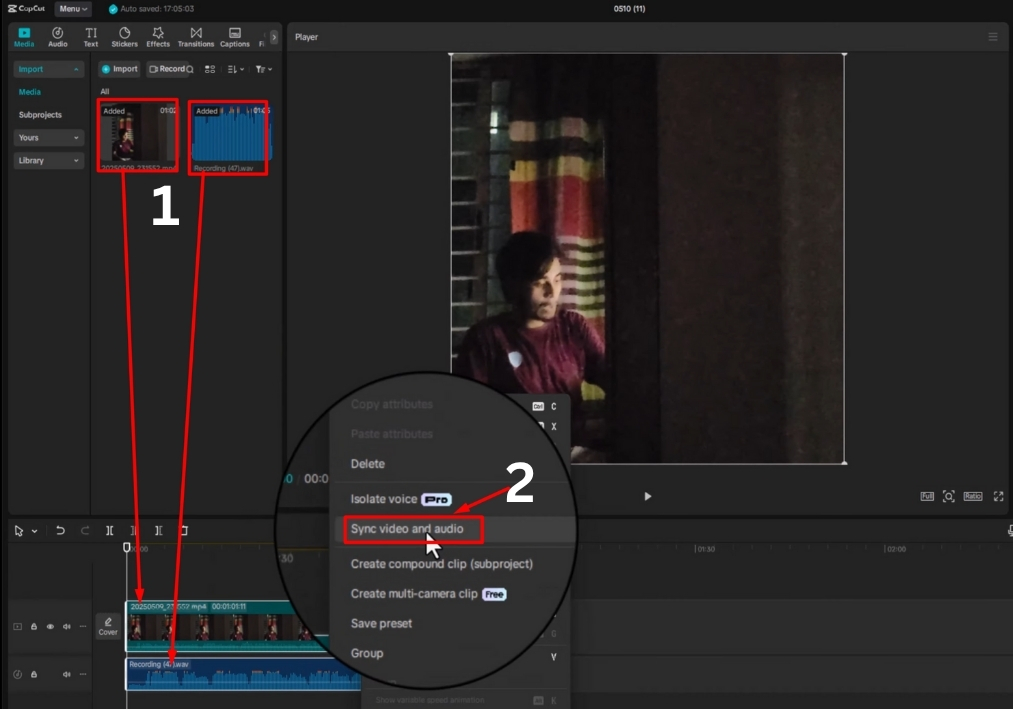
Task: Click the timeline playhead handle
Action: [127, 547]
